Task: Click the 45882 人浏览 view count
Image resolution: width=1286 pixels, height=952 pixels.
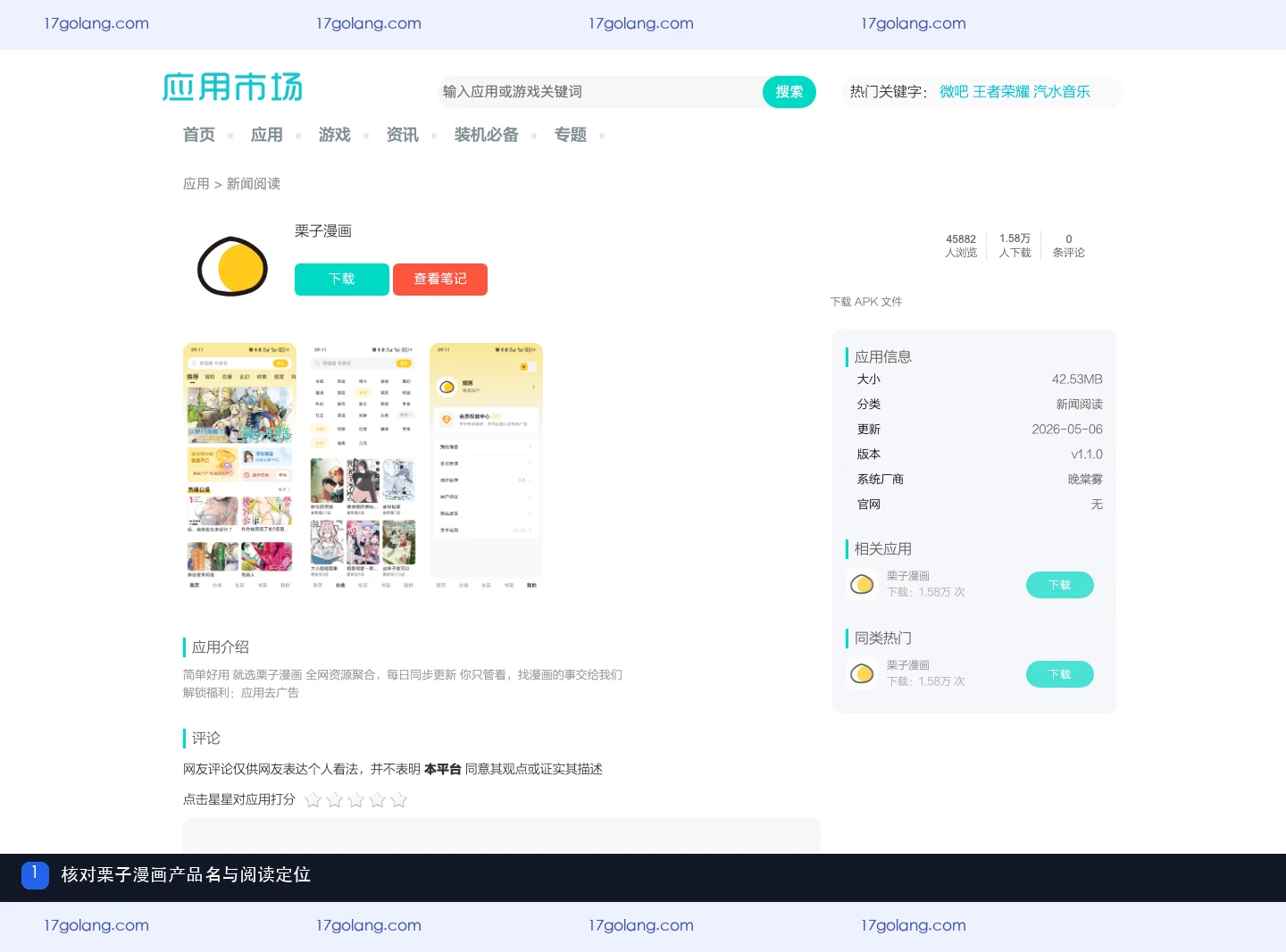Action: point(961,246)
